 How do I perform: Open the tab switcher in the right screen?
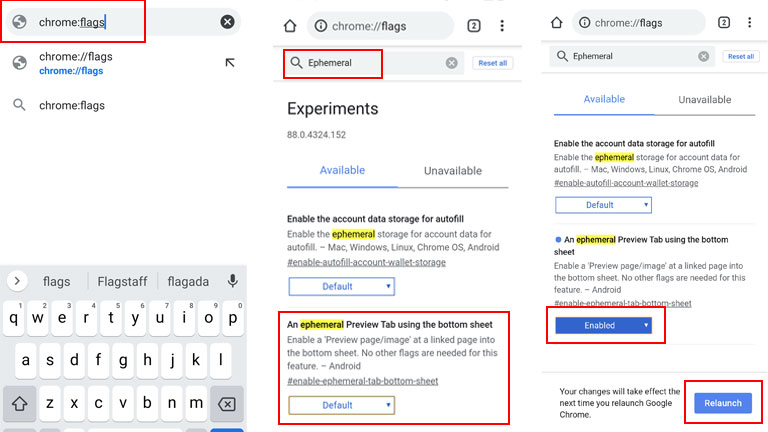[724, 22]
